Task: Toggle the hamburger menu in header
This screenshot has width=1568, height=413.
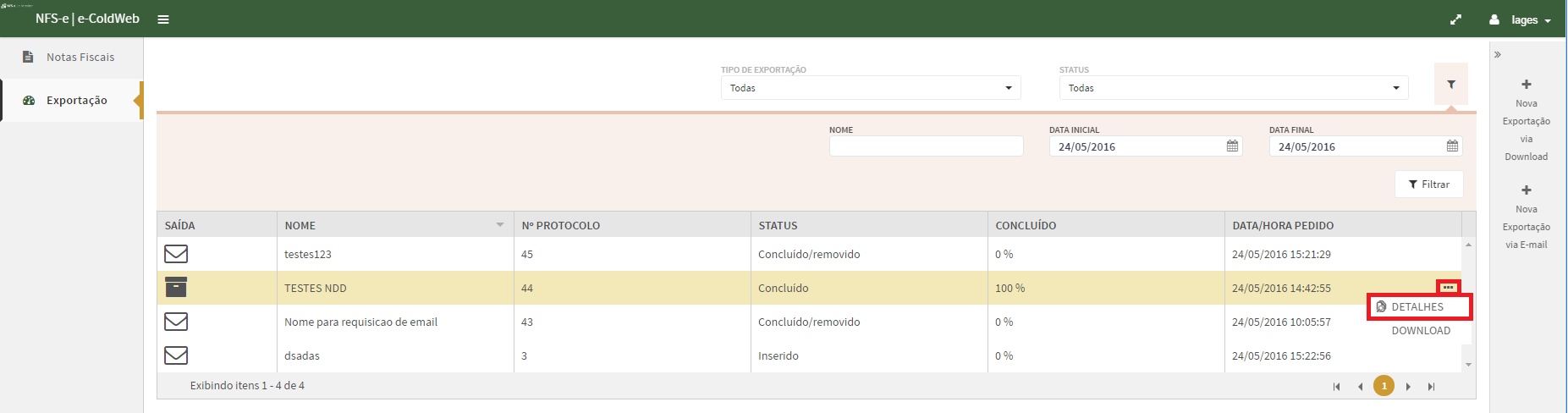Action: pos(163,19)
